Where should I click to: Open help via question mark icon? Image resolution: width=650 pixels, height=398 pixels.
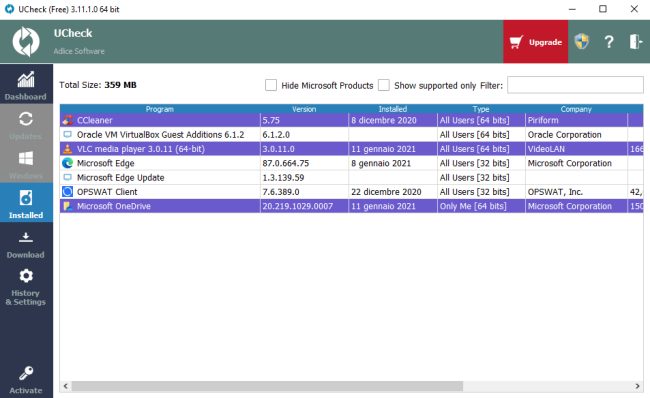pos(609,42)
